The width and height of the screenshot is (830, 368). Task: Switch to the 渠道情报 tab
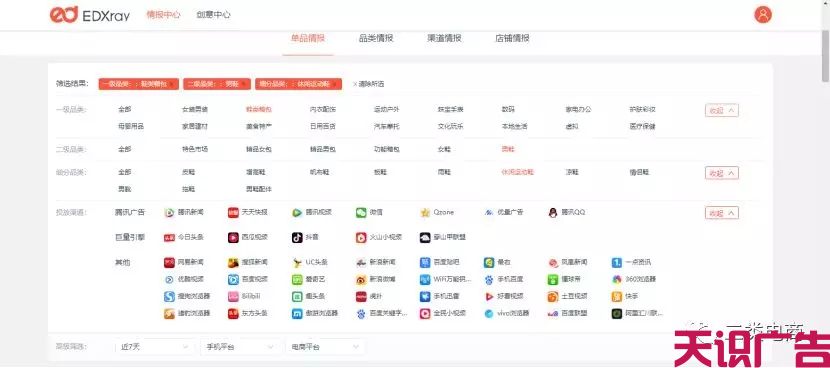[x=444, y=38]
